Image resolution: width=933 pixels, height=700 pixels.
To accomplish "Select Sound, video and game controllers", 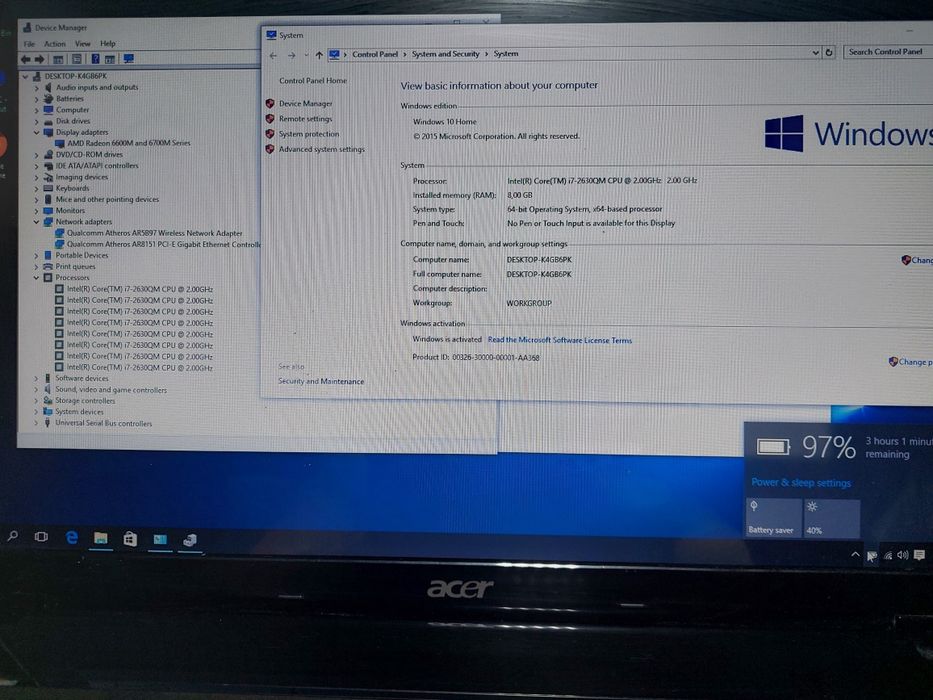I will coord(111,390).
